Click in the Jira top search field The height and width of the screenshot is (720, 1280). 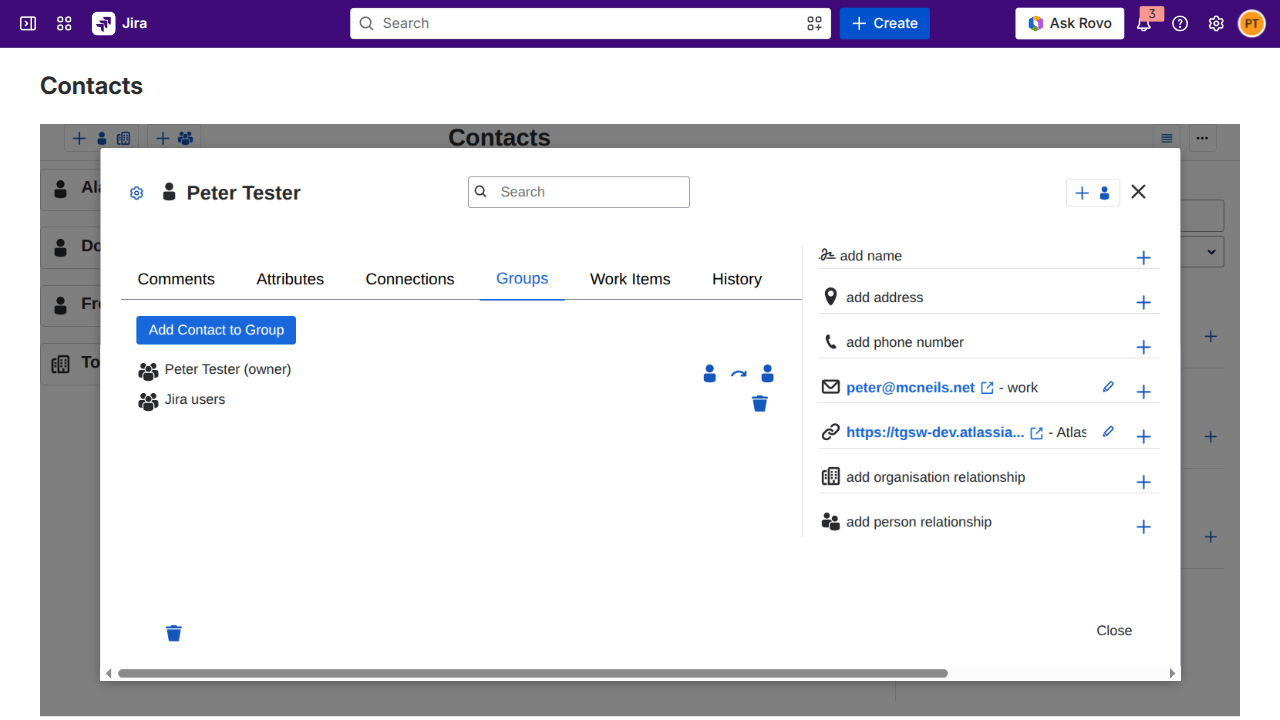pyautogui.click(x=590, y=23)
